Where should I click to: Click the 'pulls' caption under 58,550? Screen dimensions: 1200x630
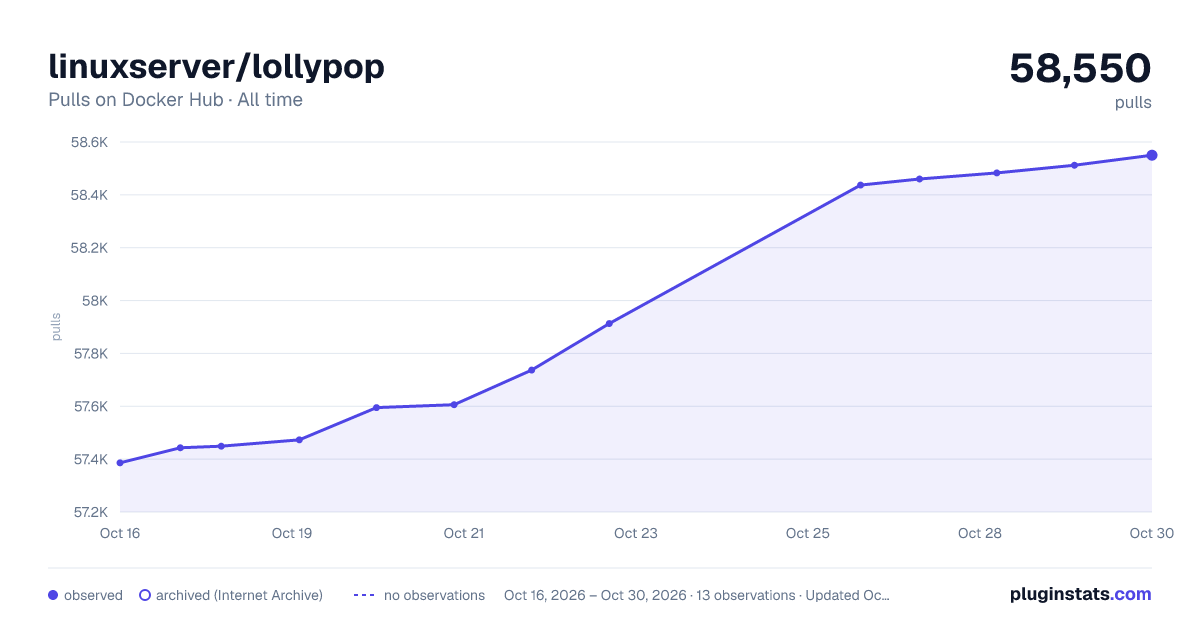(1133, 103)
